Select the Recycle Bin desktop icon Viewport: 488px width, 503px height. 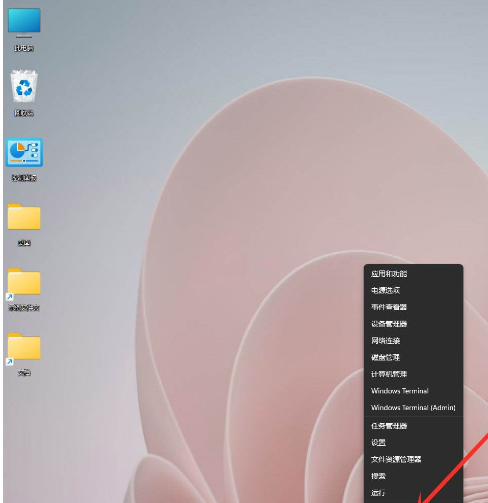coord(24,93)
